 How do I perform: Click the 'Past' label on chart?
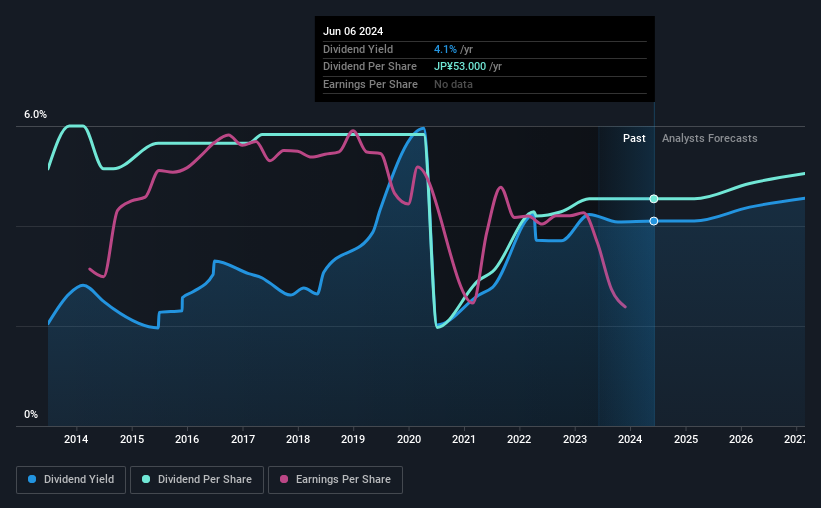pyautogui.click(x=634, y=138)
